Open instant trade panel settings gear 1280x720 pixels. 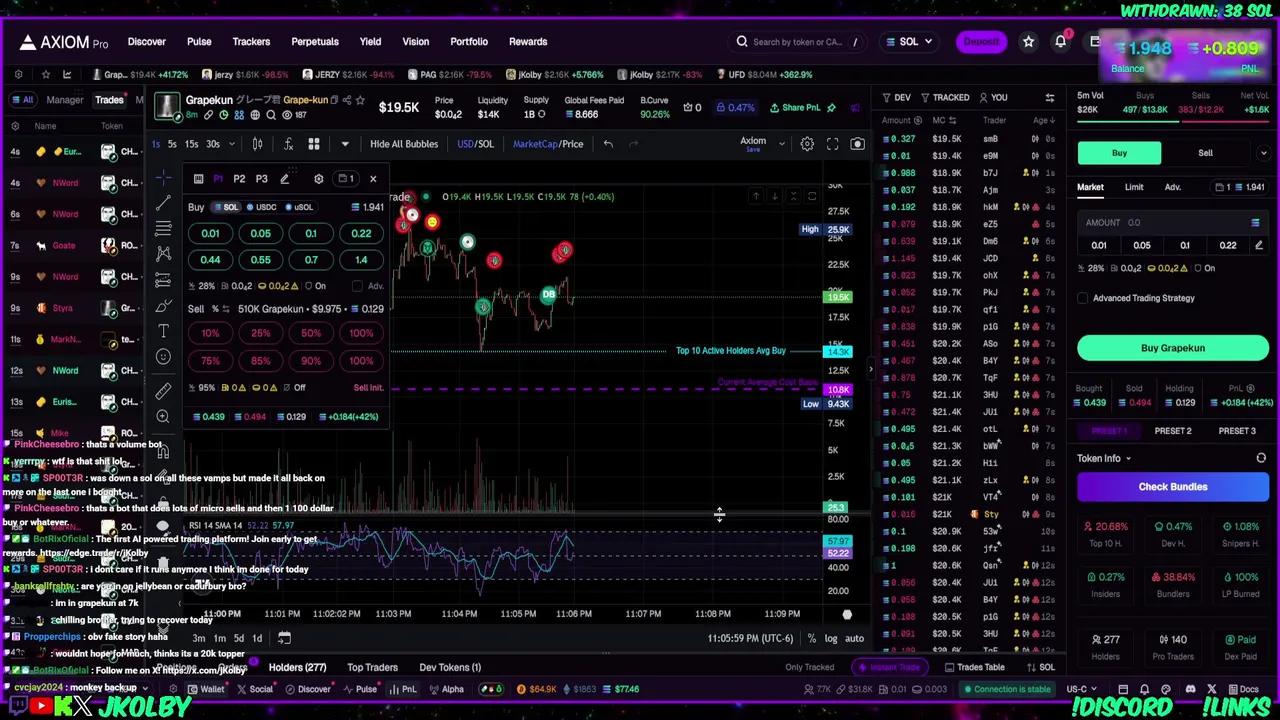click(318, 179)
